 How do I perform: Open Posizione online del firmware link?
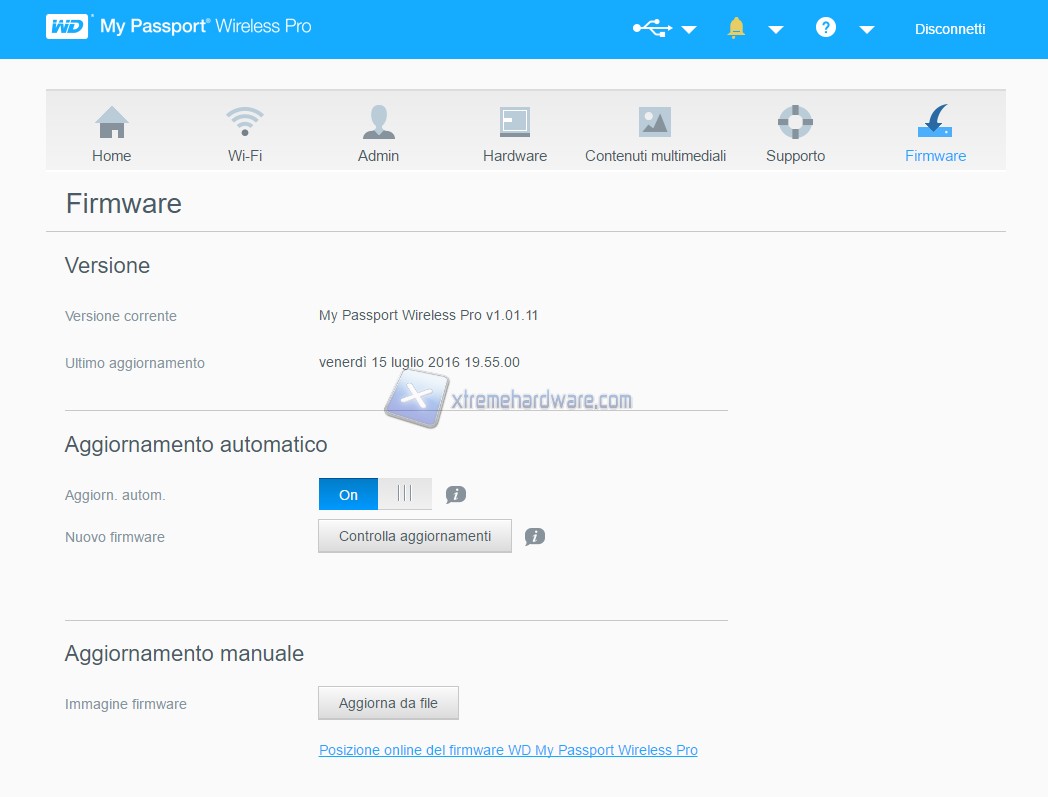pos(508,750)
